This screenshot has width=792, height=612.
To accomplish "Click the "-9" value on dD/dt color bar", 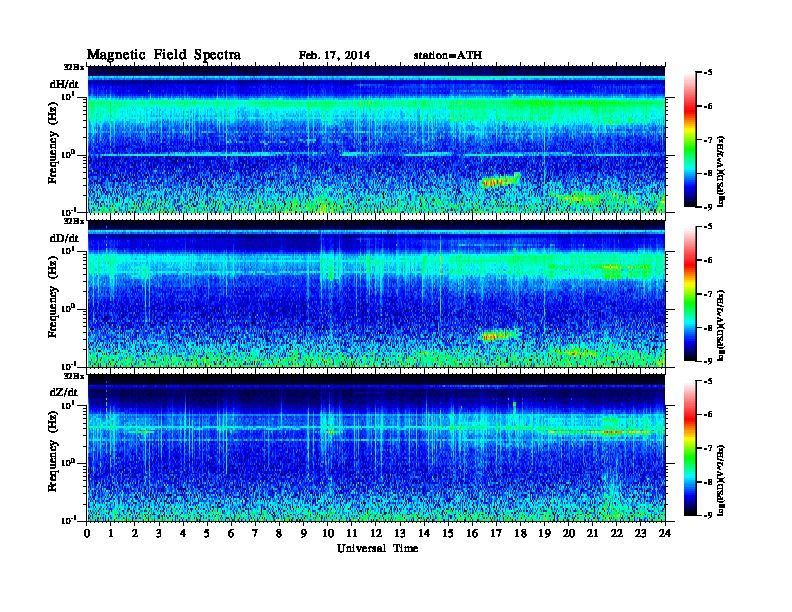I will (x=707, y=361).
